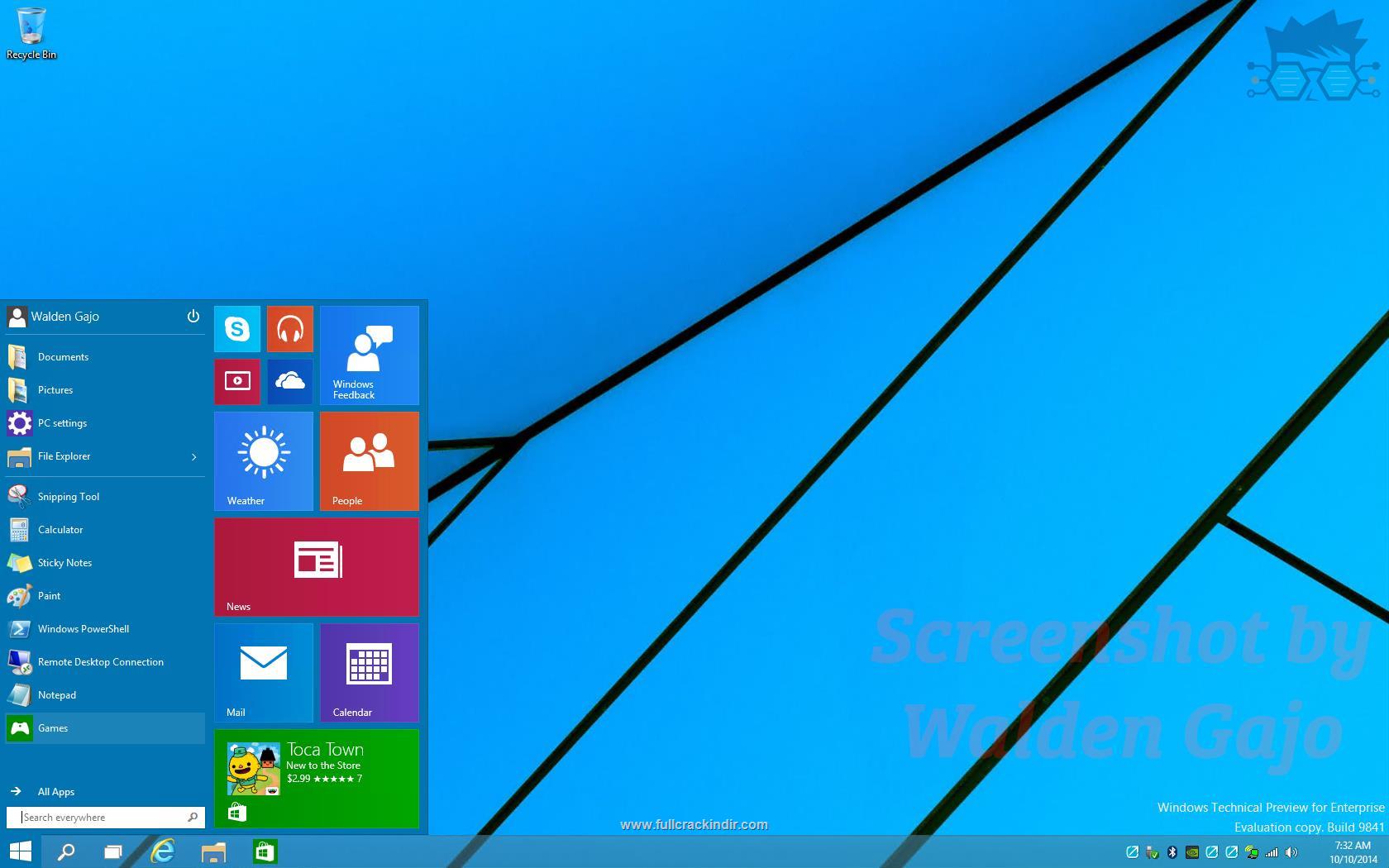Launch Remote Desktop Connection
This screenshot has width=1389, height=868.
coord(105,662)
